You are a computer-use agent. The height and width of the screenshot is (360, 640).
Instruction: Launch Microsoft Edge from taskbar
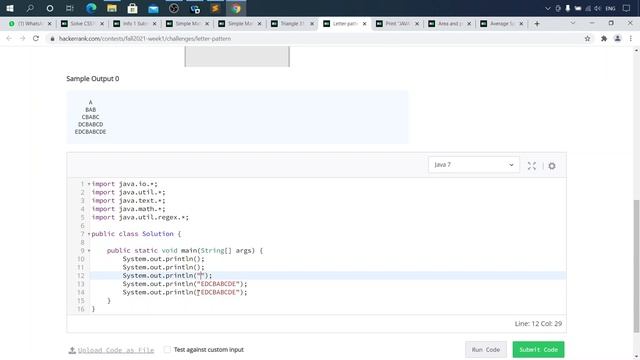(91, 8)
